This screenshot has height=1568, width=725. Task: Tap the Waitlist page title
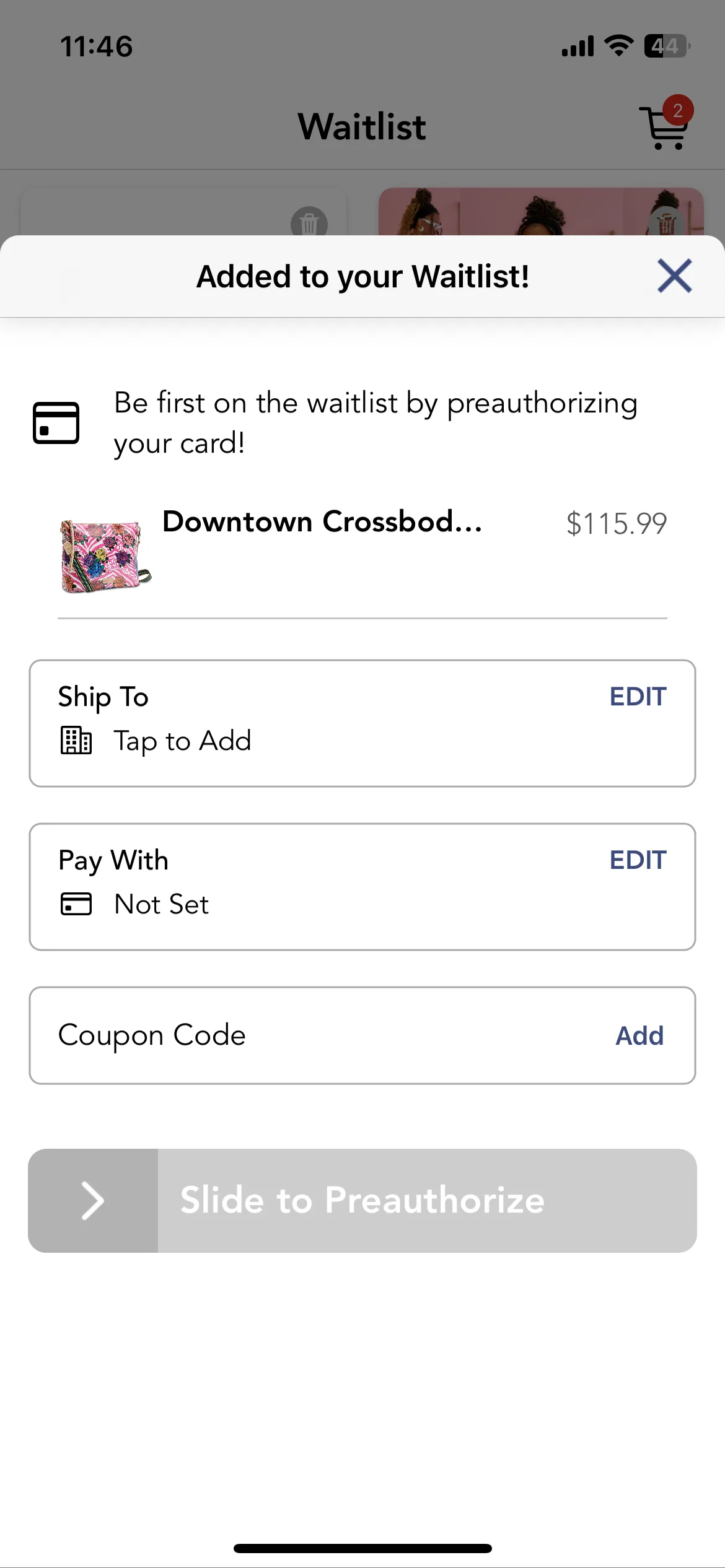(362, 127)
